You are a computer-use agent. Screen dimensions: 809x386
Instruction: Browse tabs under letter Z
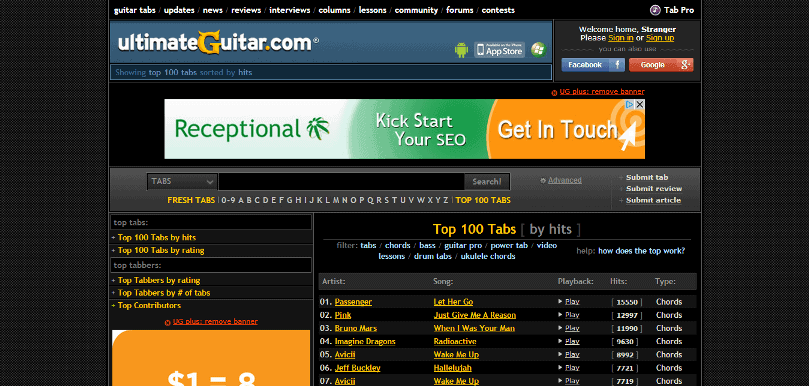(x=446, y=200)
